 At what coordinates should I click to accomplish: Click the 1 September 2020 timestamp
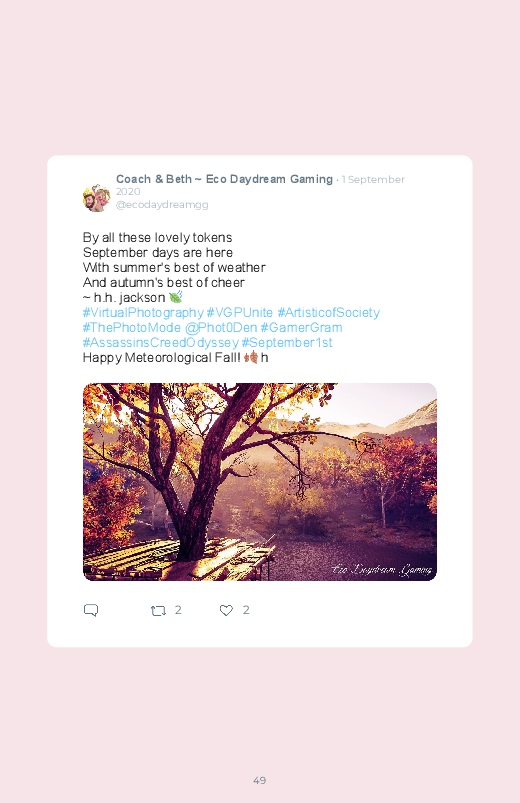point(260,185)
